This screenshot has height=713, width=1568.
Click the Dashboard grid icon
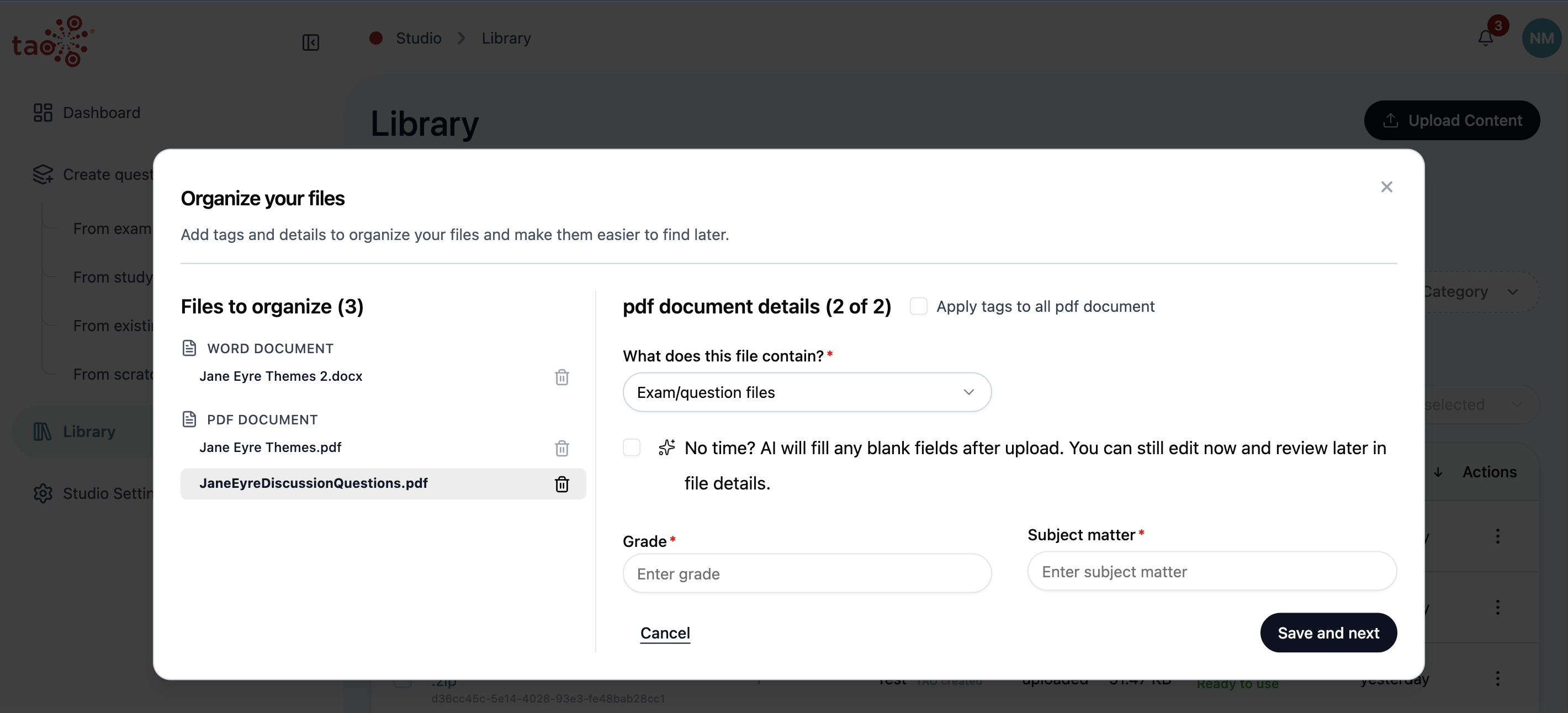coord(43,113)
